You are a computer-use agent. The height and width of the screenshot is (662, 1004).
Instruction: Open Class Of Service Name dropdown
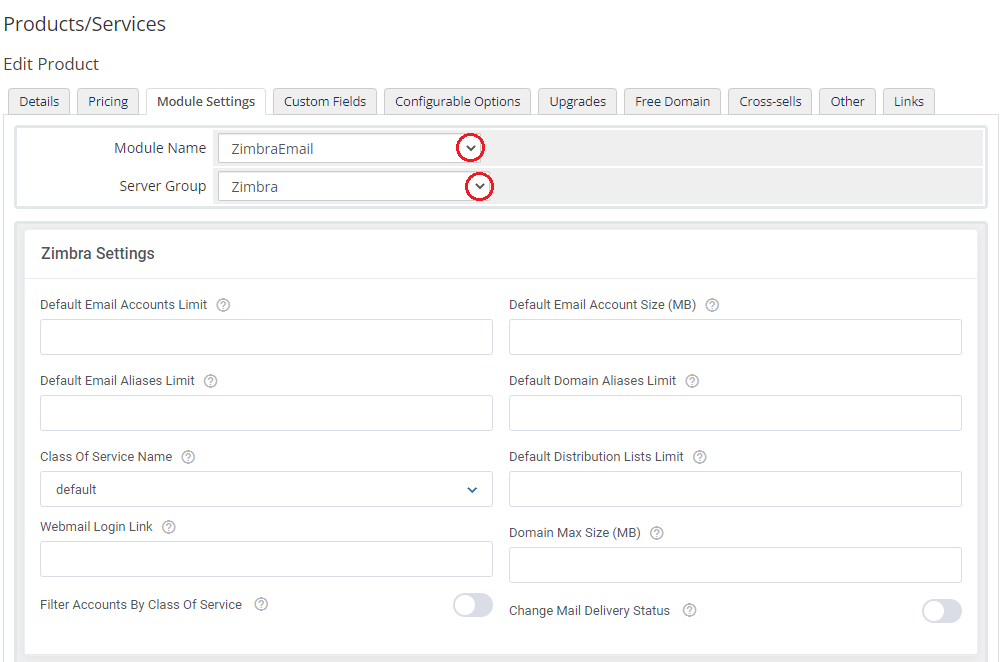[266, 489]
